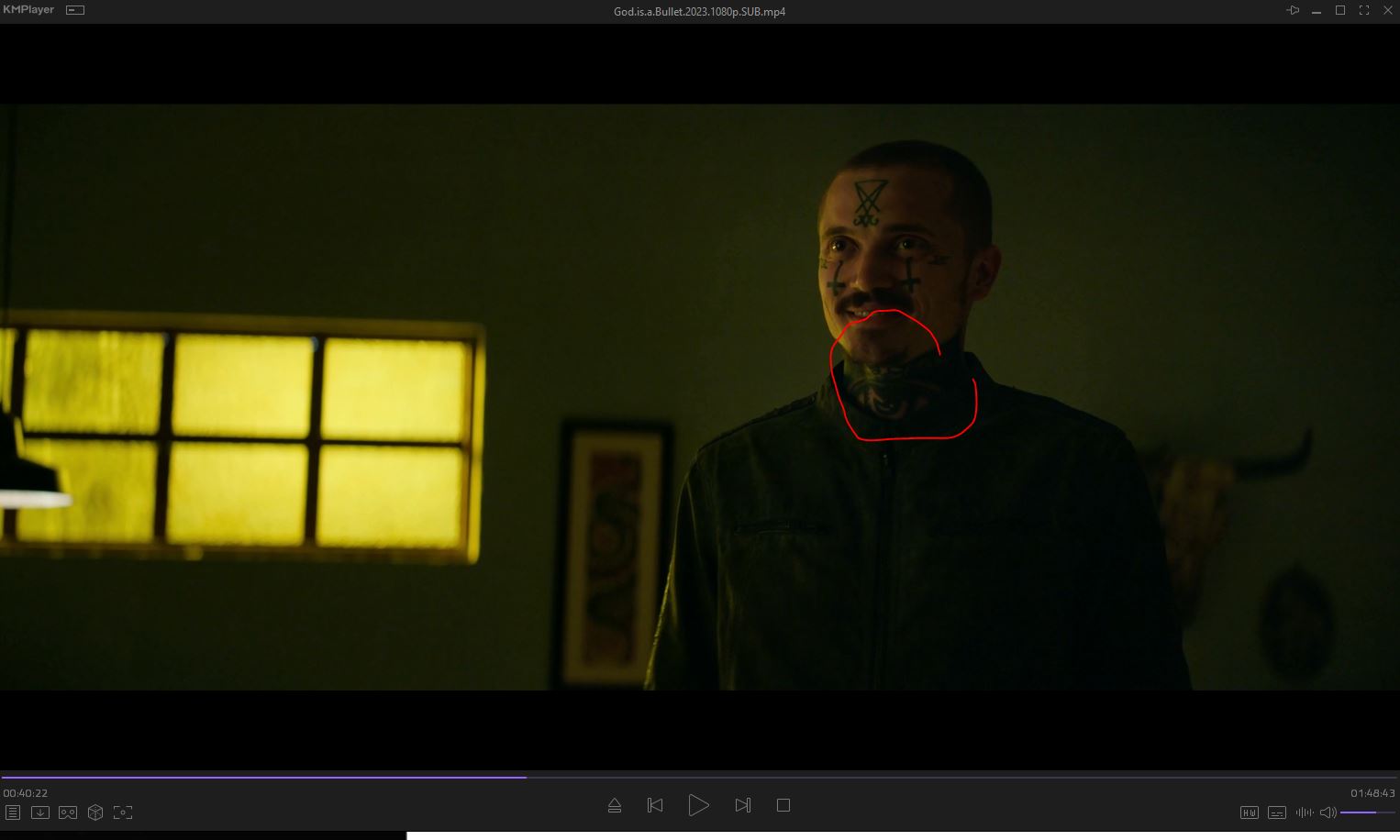This screenshot has width=1400, height=840.
Task: Open file with the eject icon
Action: [615, 805]
